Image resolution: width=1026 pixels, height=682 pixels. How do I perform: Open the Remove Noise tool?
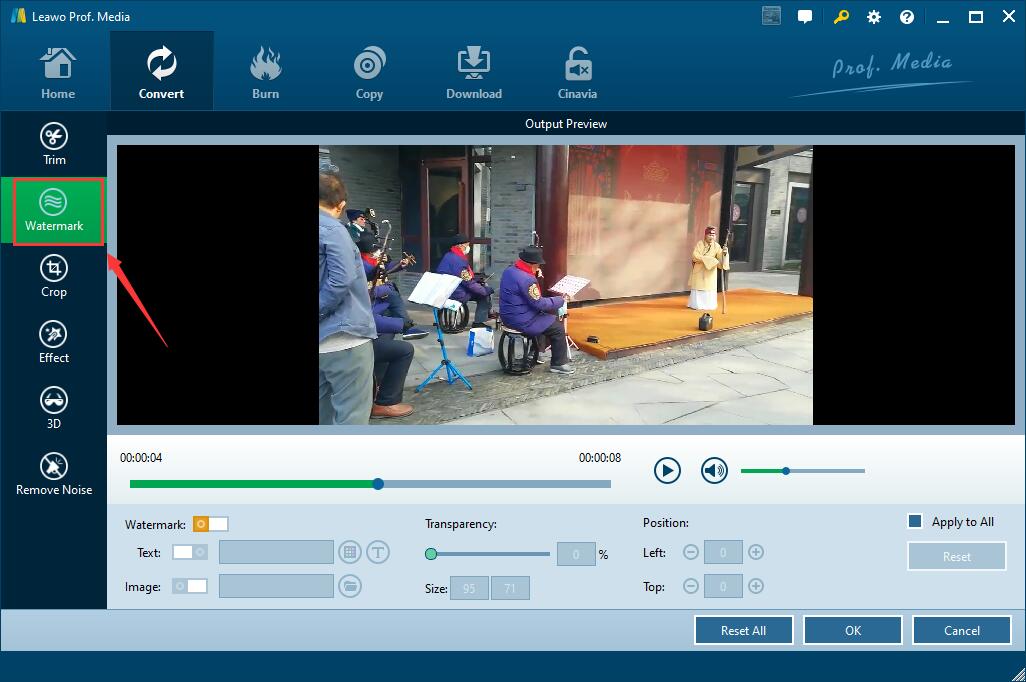(54, 474)
